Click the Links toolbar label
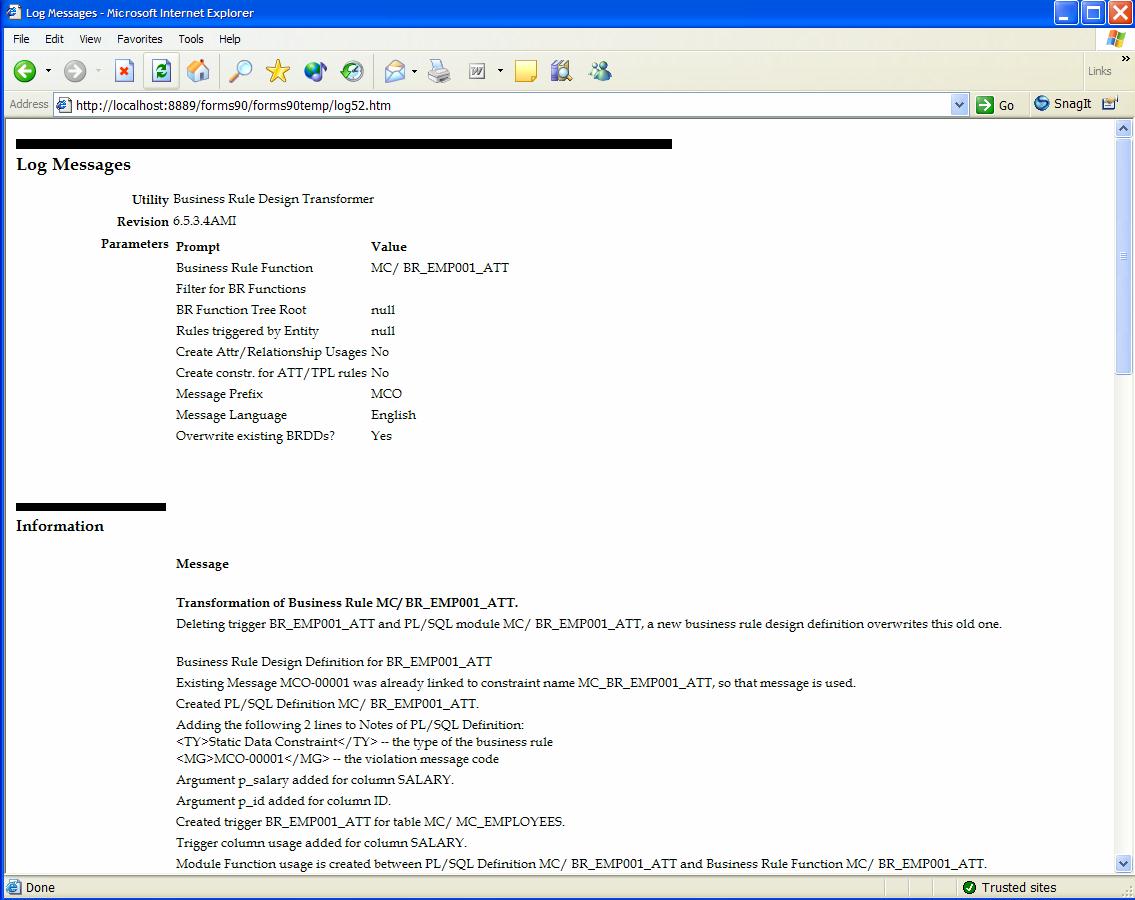 click(x=1100, y=71)
